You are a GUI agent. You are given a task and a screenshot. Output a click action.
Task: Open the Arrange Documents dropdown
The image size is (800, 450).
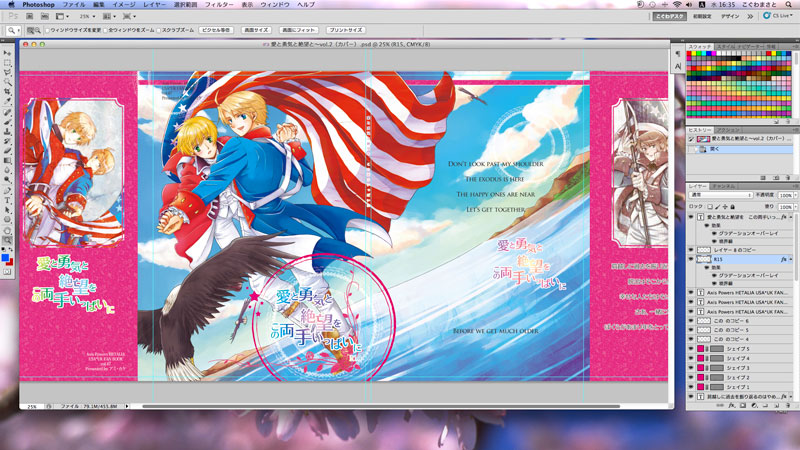click(x=109, y=16)
